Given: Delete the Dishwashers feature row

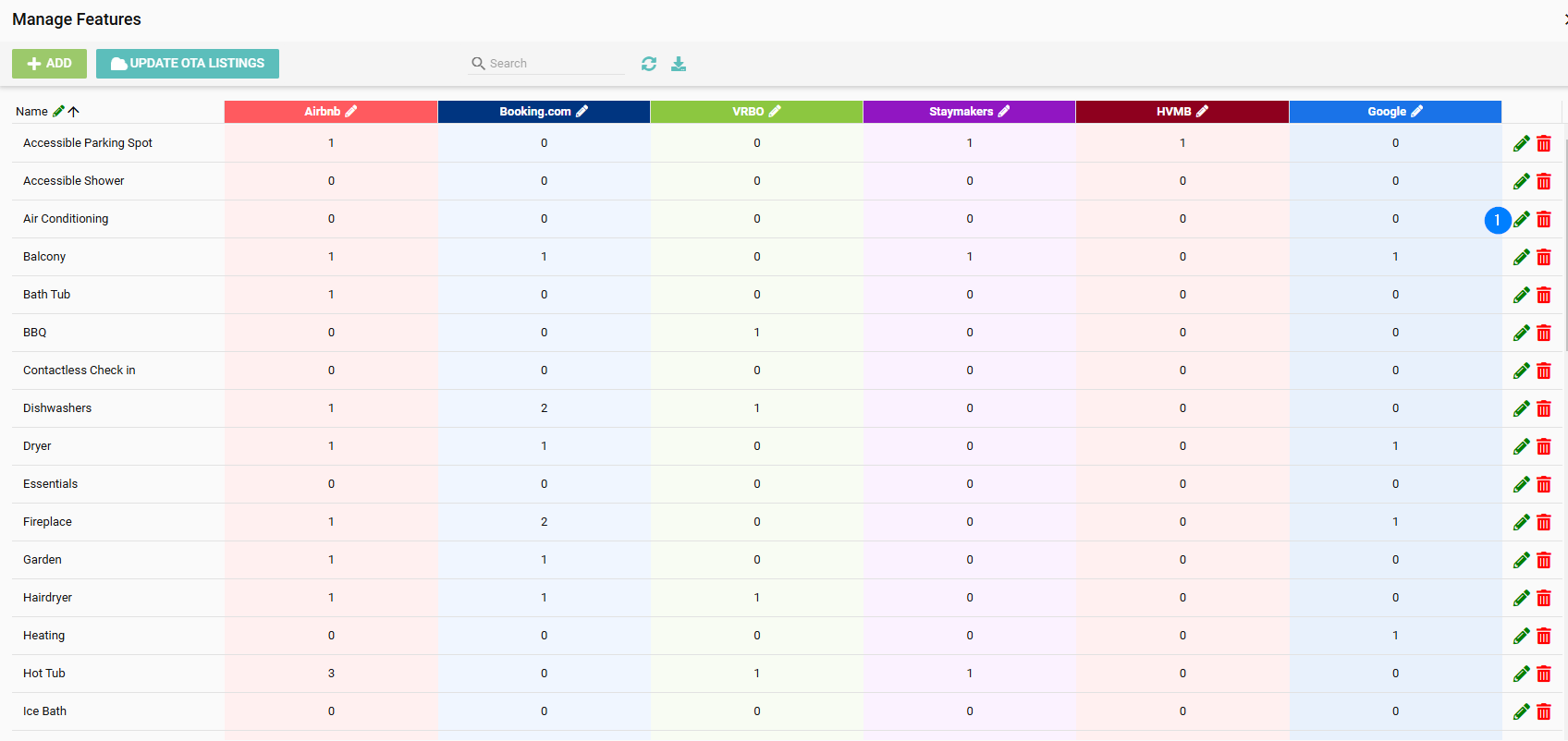Looking at the screenshot, I should click(x=1544, y=409).
